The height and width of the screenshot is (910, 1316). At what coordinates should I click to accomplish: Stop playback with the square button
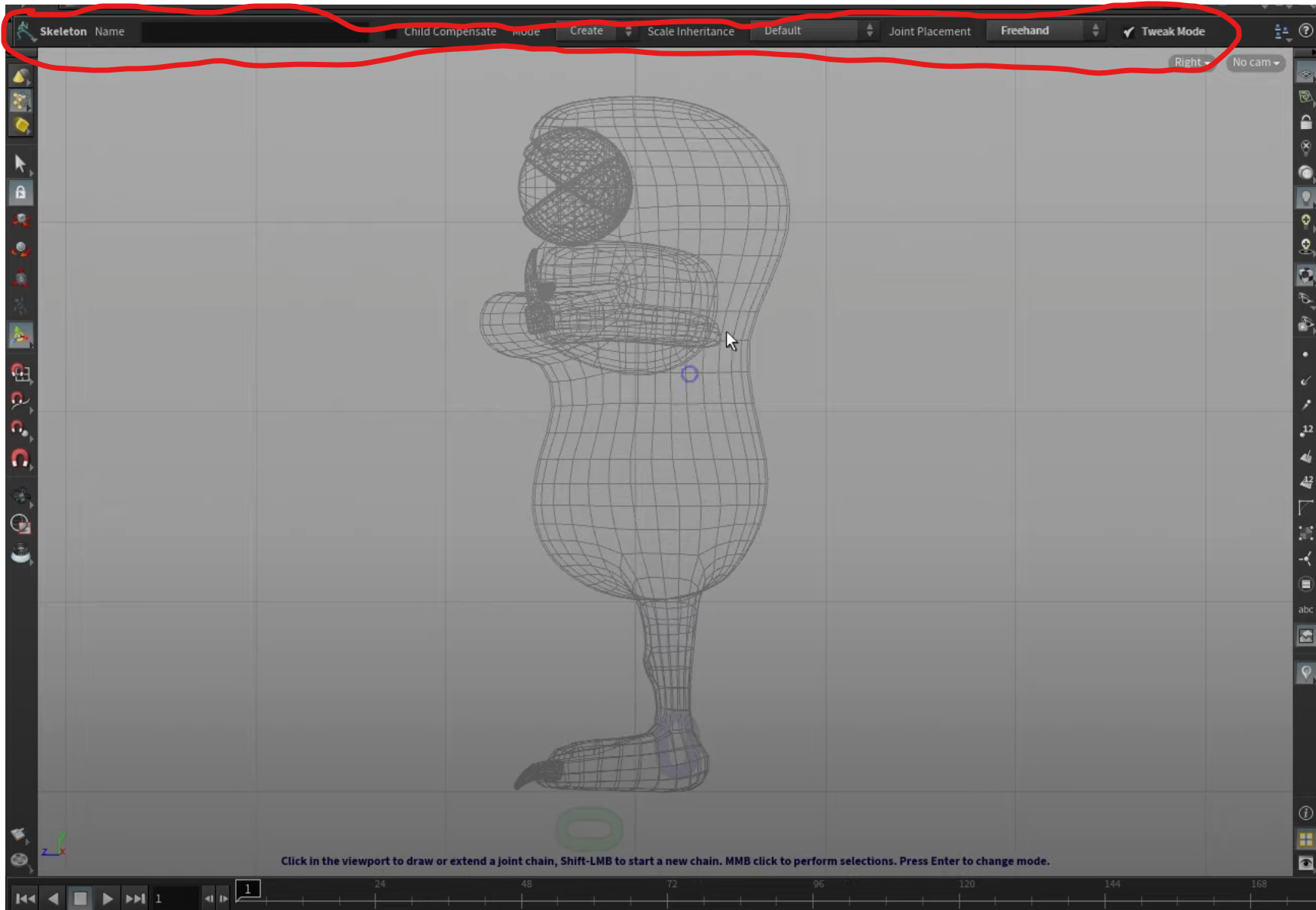[80, 899]
